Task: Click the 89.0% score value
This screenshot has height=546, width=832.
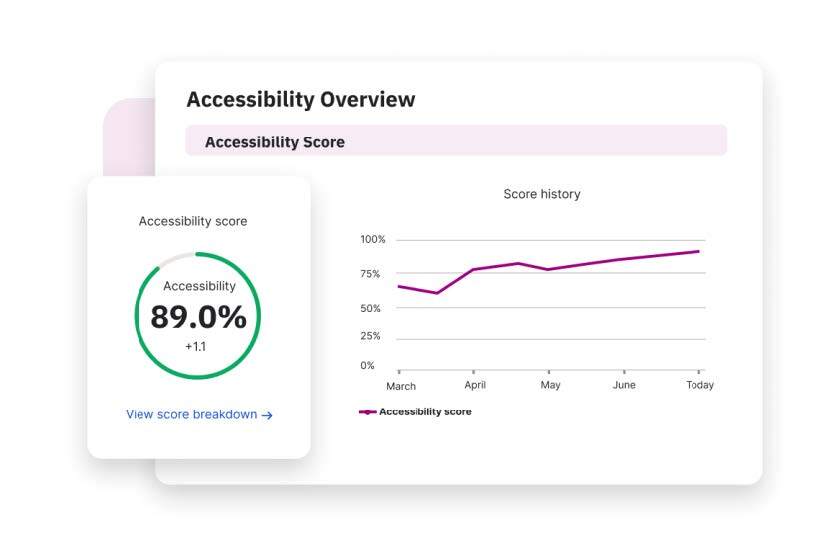Action: [x=198, y=317]
